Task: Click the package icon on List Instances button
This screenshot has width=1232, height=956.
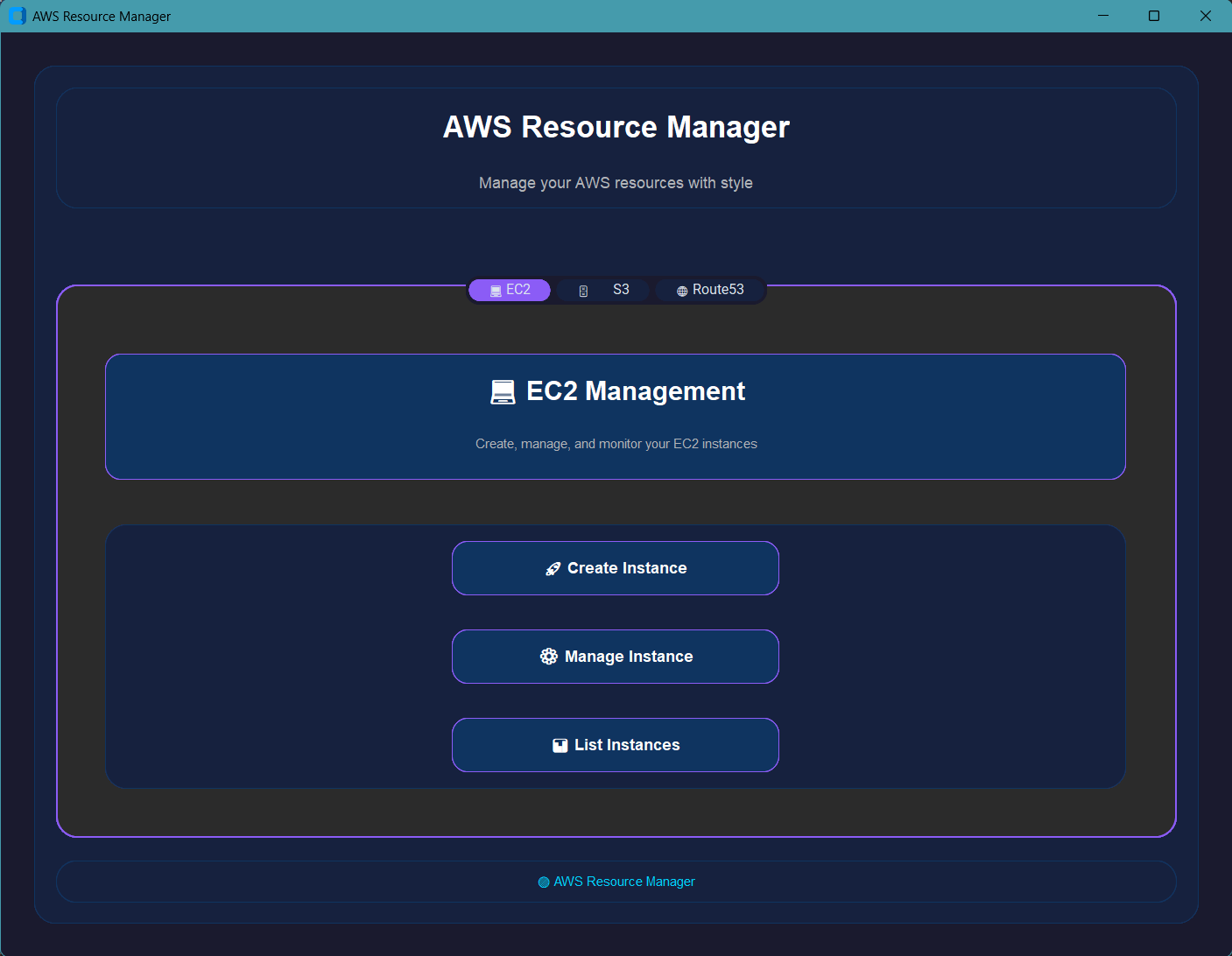Action: click(x=560, y=744)
